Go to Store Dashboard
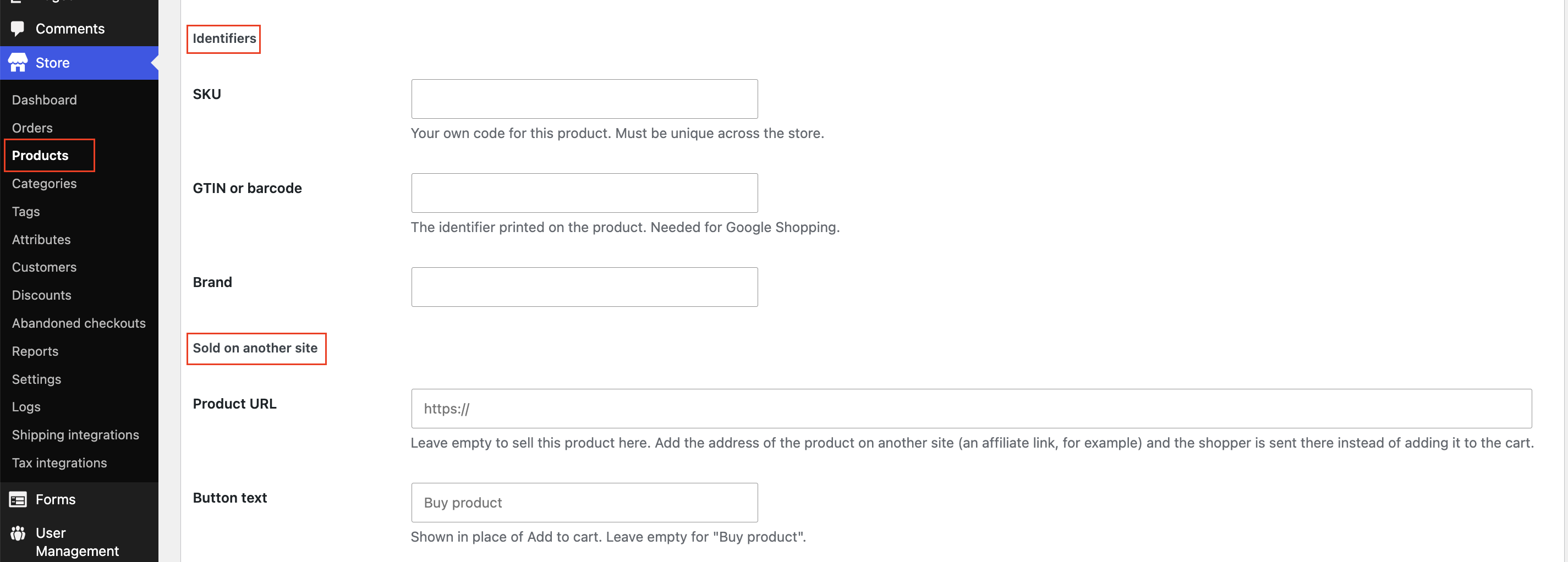 coord(45,100)
